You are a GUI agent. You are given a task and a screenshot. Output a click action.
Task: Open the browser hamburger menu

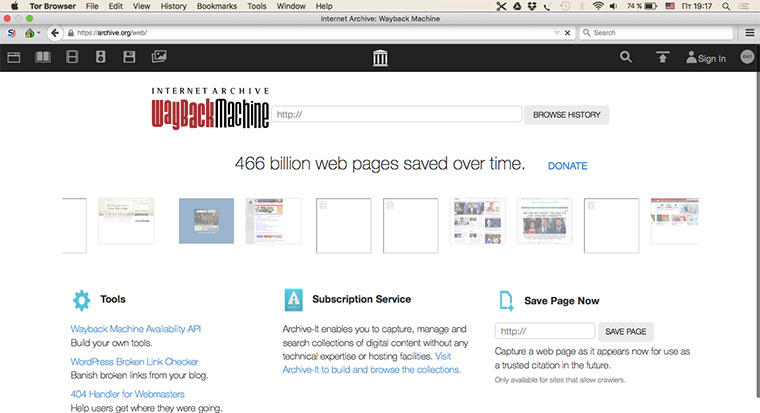(749, 33)
